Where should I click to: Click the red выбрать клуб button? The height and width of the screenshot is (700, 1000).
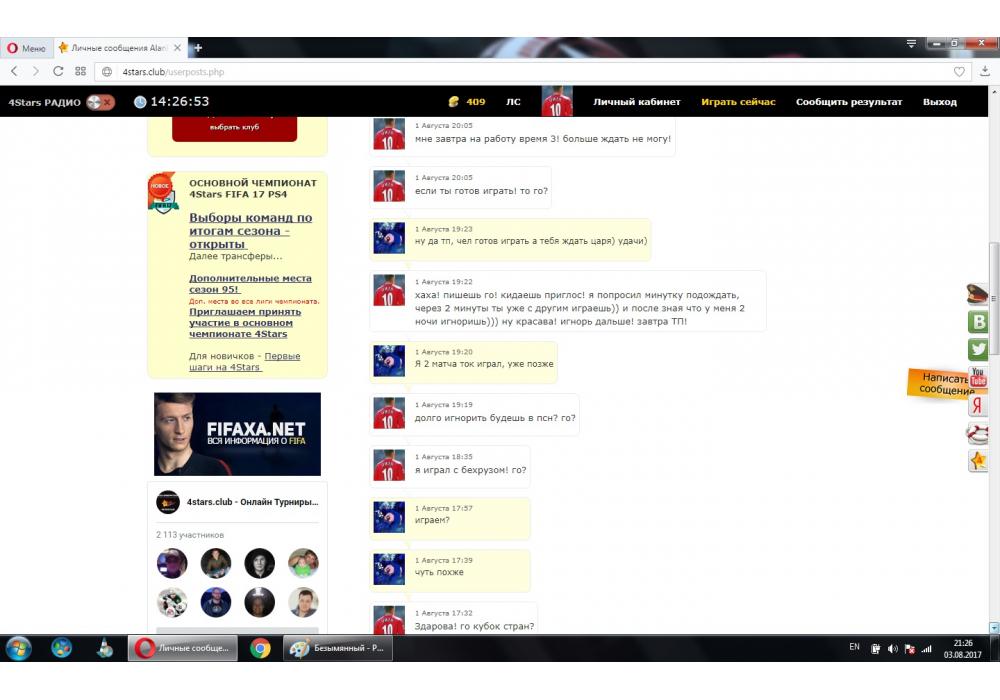tap(234, 128)
